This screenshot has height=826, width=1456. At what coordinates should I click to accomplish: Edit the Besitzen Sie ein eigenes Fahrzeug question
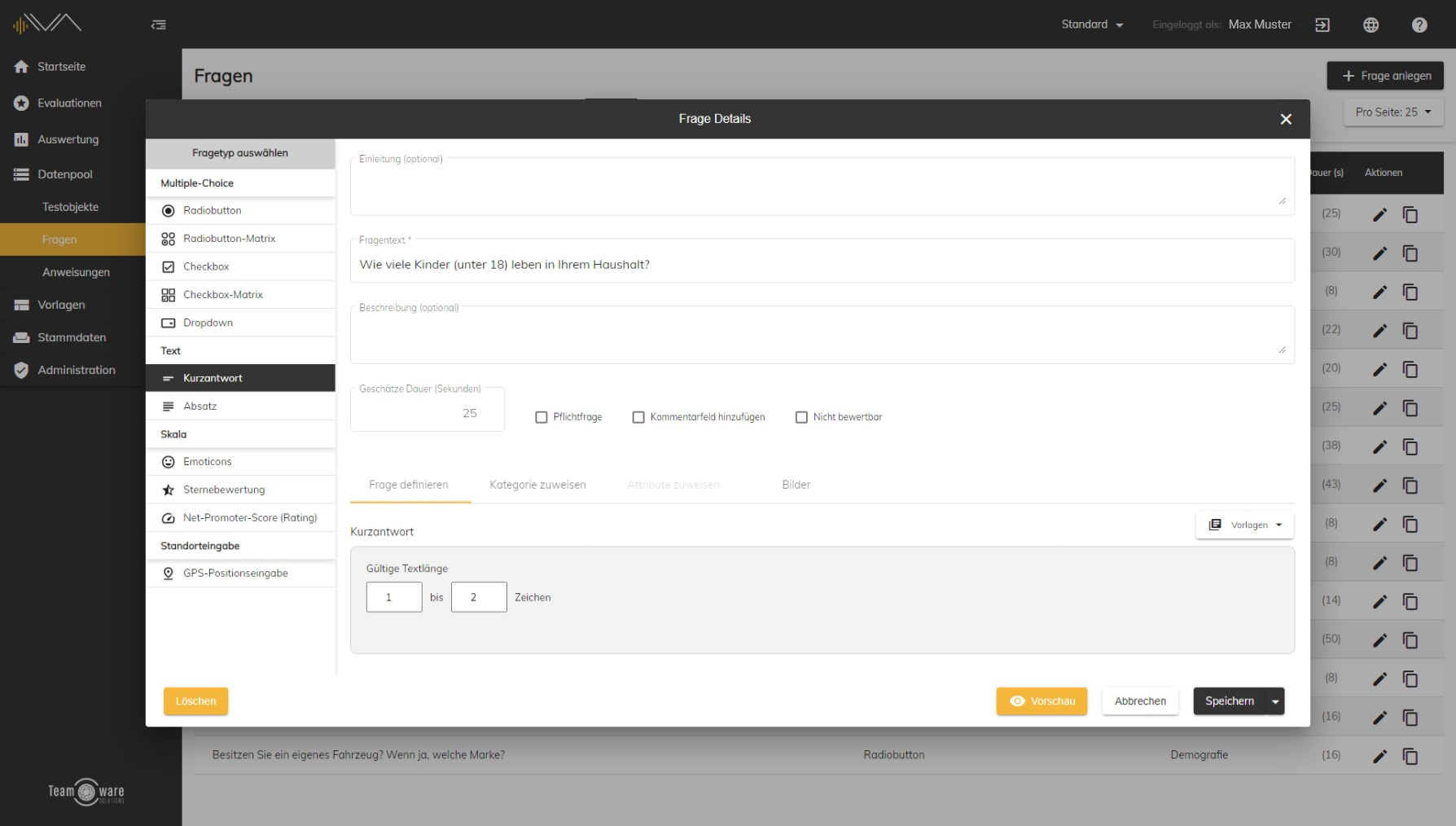[x=1379, y=757]
